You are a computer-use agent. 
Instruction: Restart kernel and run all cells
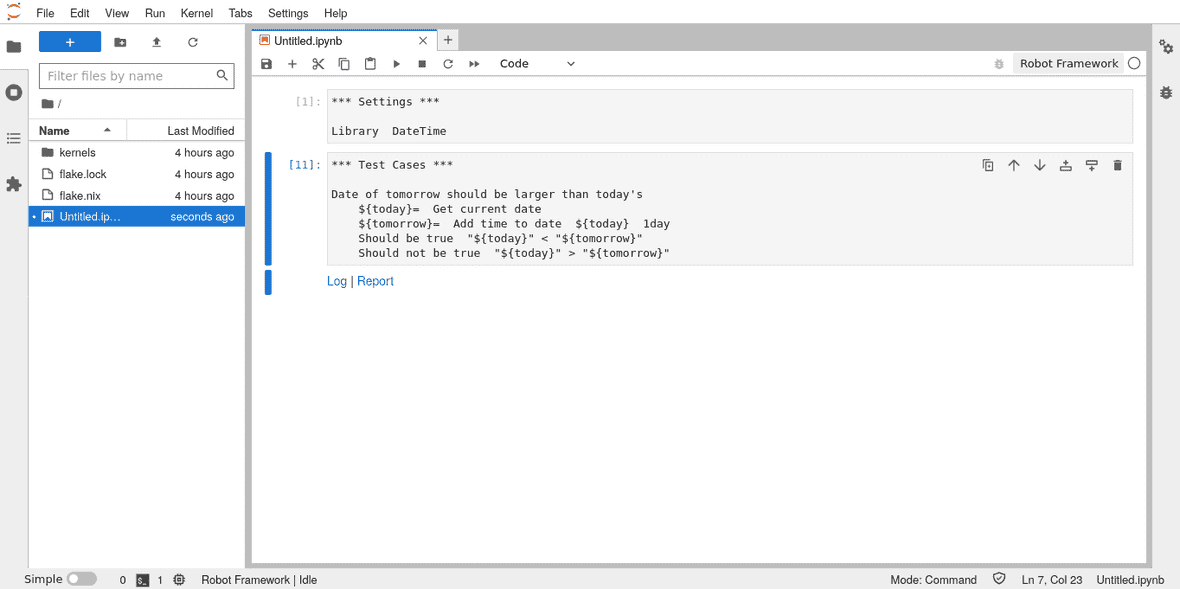tap(474, 64)
